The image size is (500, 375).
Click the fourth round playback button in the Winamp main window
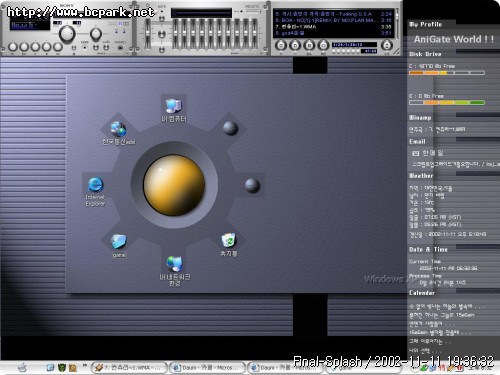pos(47,47)
